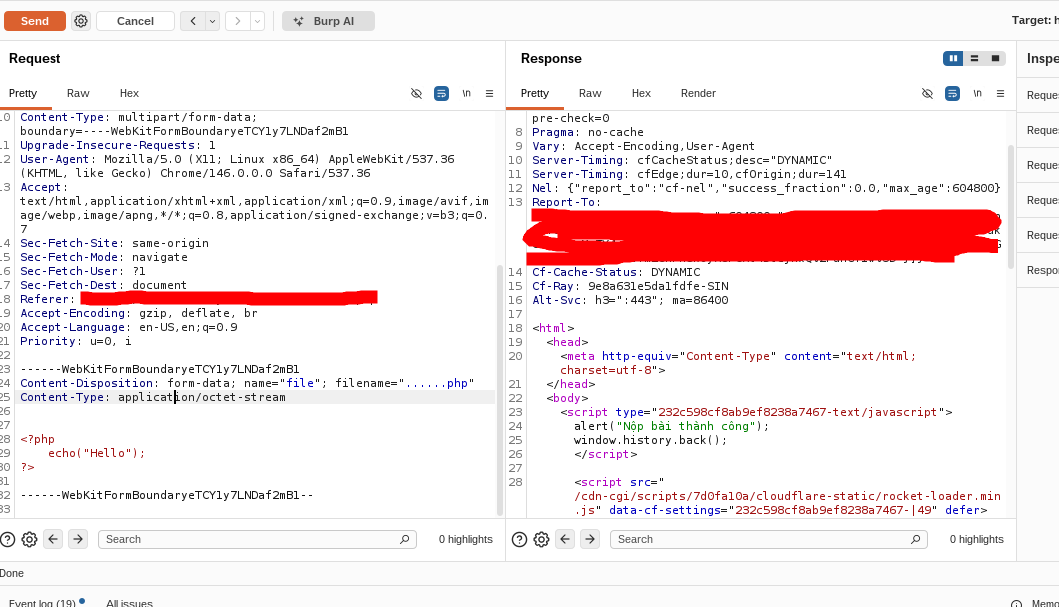Switch request view to Raw tab
The height and width of the screenshot is (607, 1059).
(78, 93)
